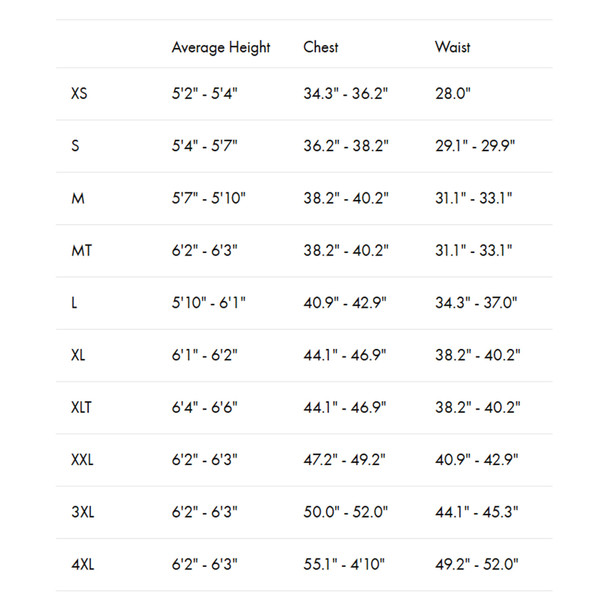Click the XXL chest range 47.2" - 49.2"

pyautogui.click(x=344, y=460)
